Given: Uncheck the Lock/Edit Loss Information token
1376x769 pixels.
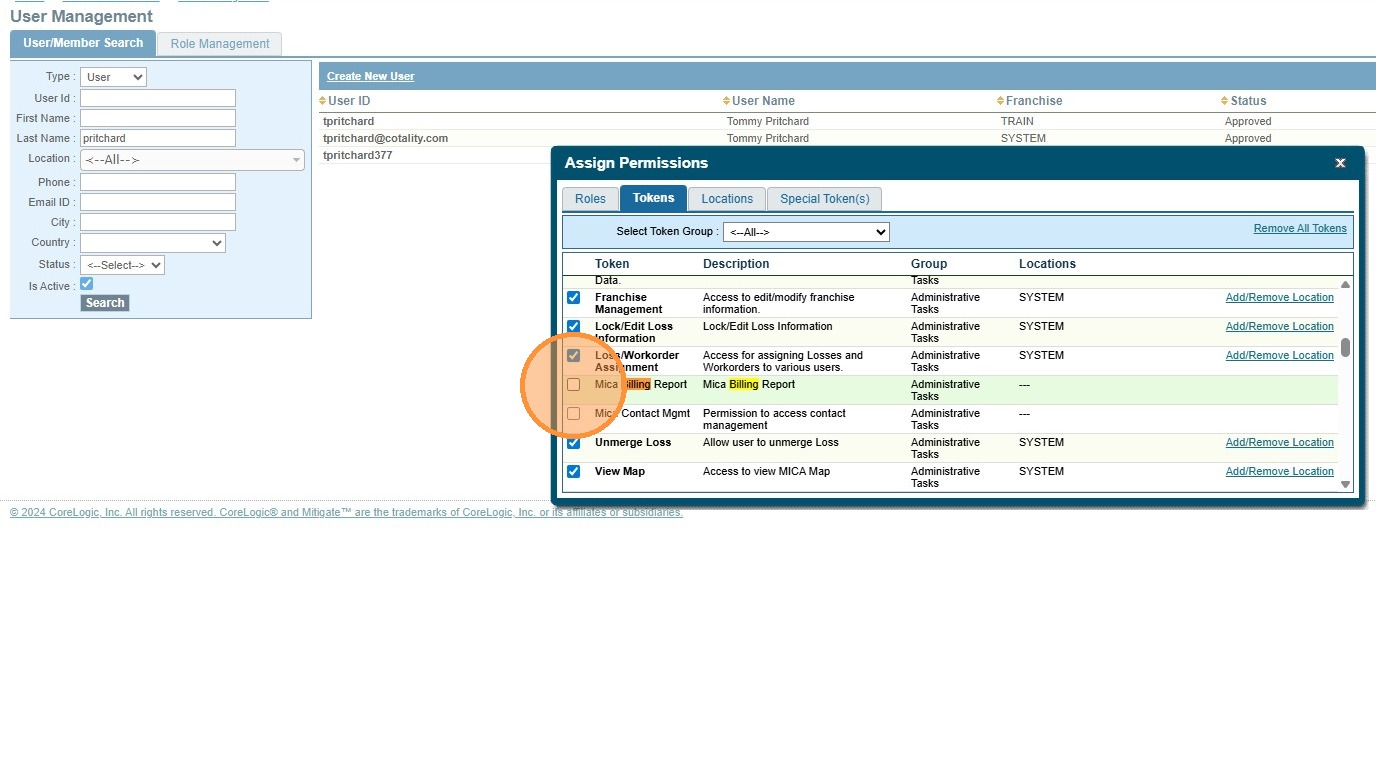Looking at the screenshot, I should click(x=574, y=327).
